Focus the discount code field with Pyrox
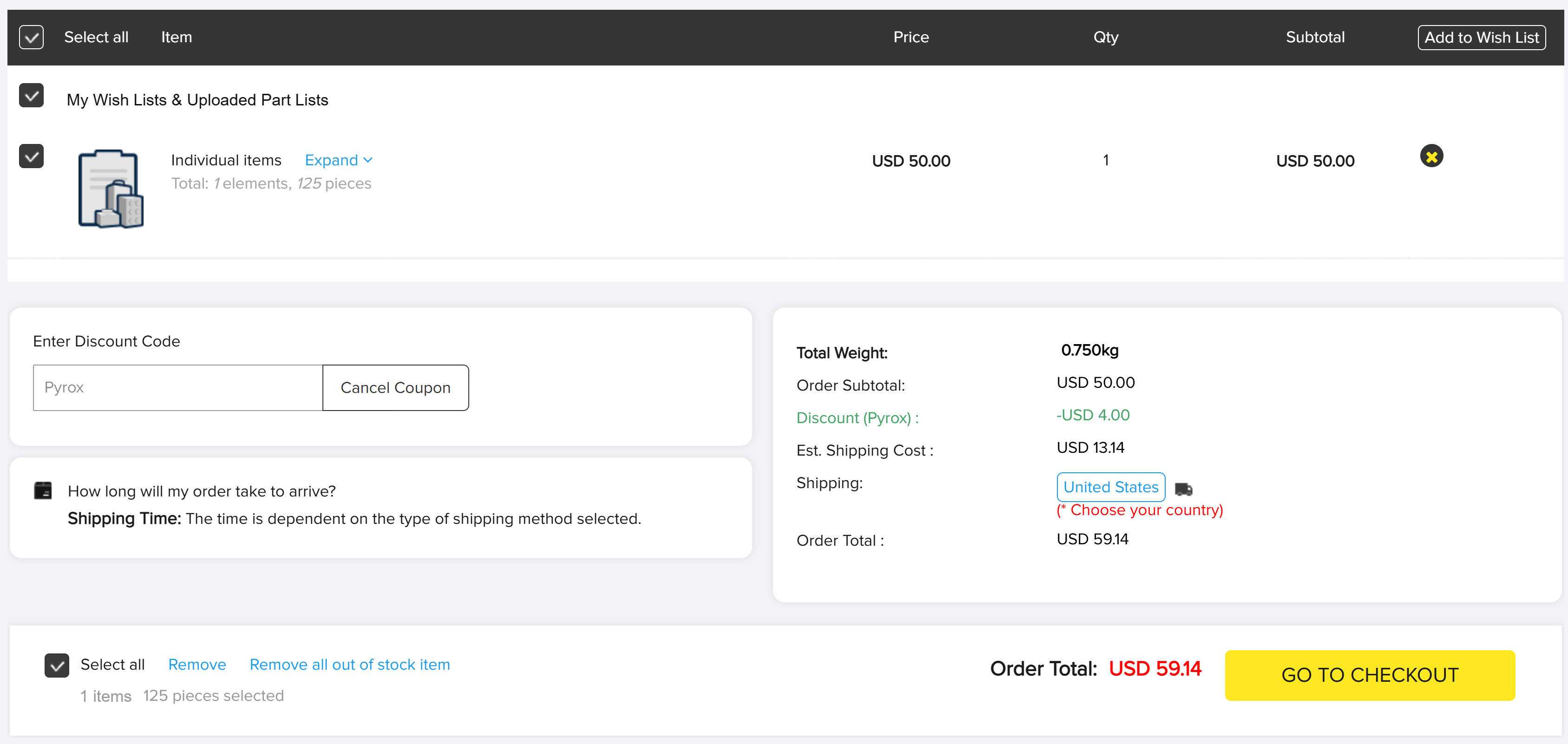 point(178,387)
